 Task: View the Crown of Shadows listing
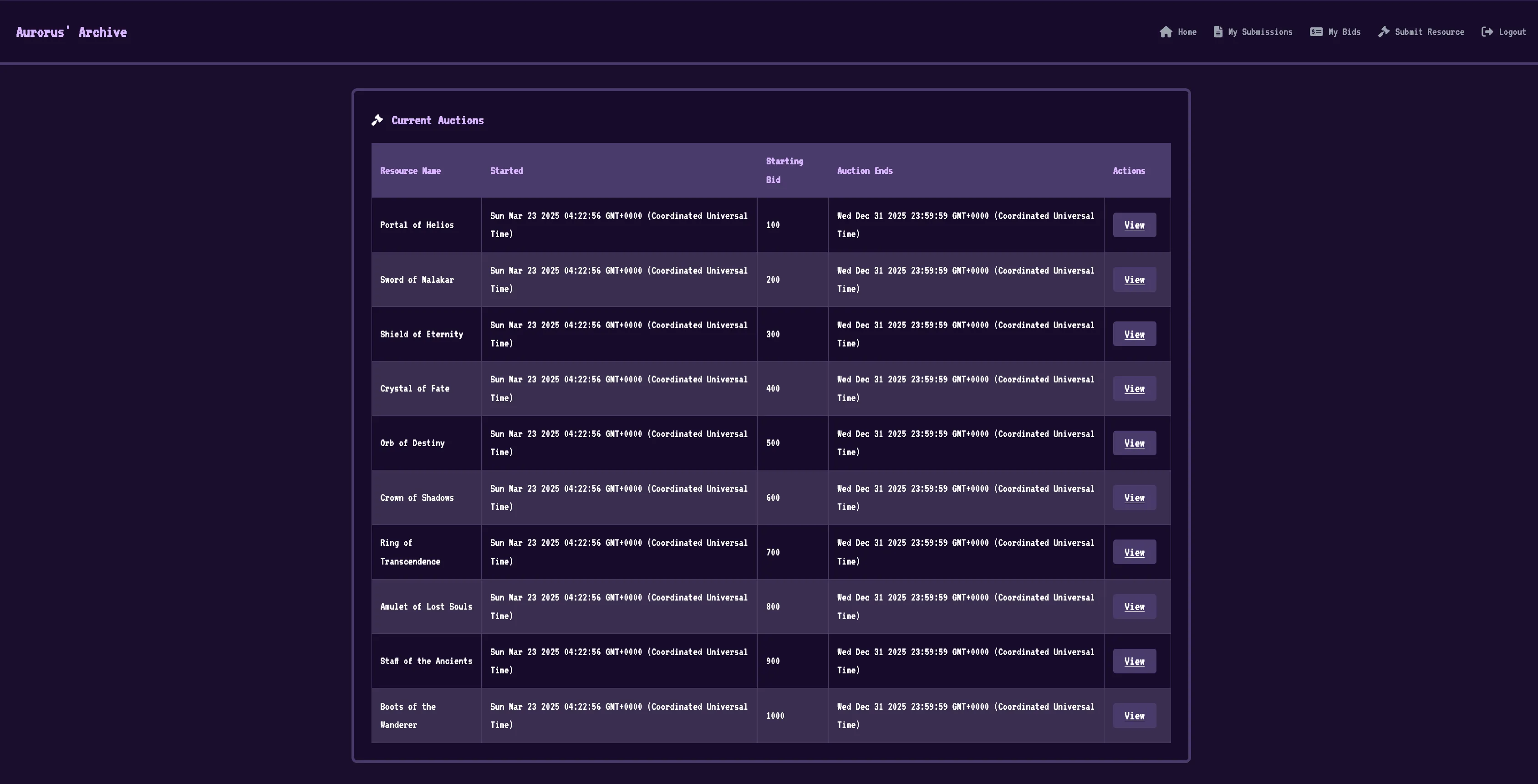coord(1134,498)
